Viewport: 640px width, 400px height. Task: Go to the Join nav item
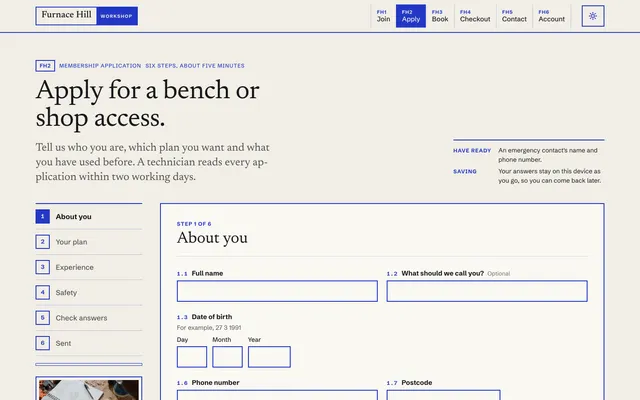383,16
